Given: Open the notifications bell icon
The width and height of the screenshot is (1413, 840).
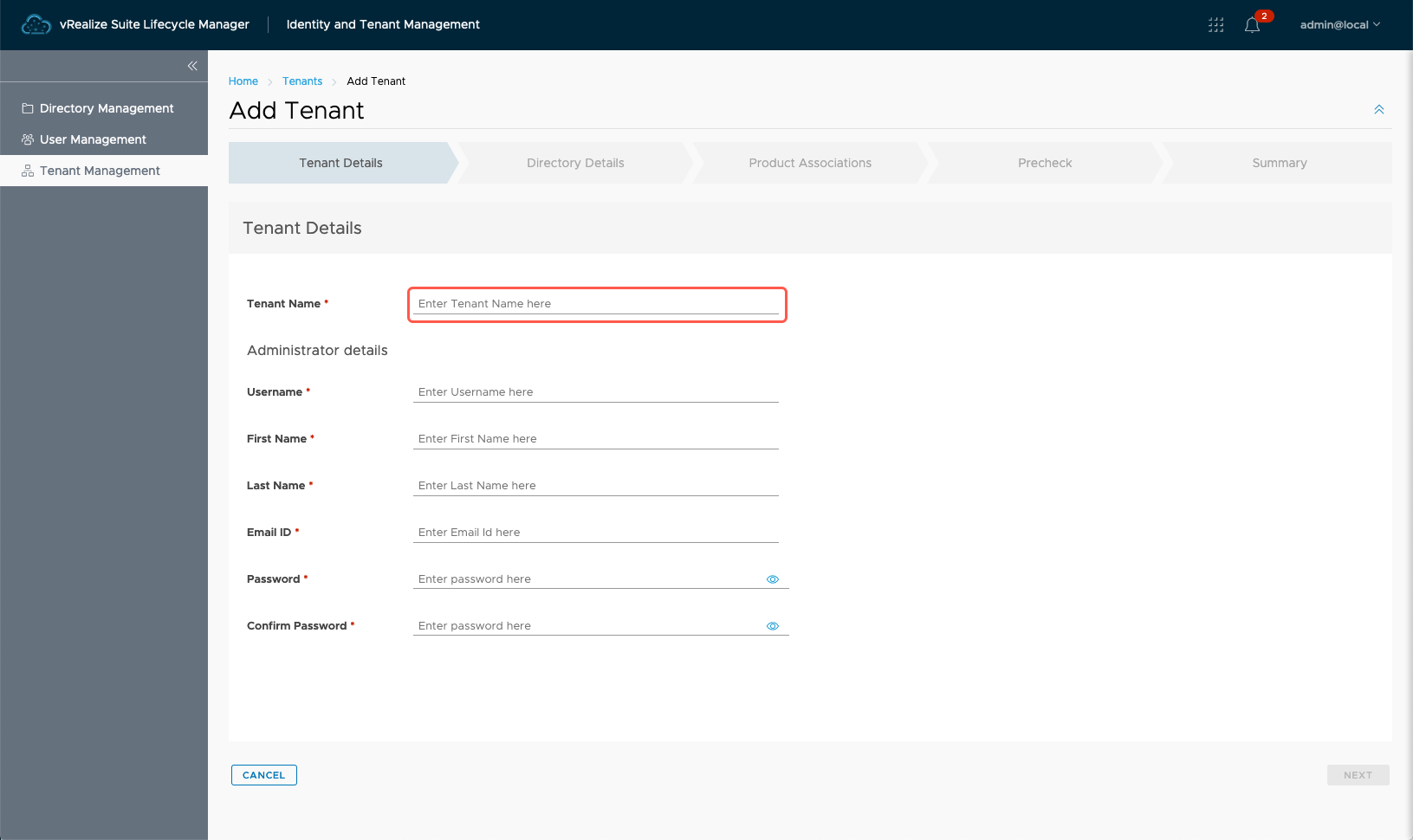Looking at the screenshot, I should click(x=1252, y=25).
